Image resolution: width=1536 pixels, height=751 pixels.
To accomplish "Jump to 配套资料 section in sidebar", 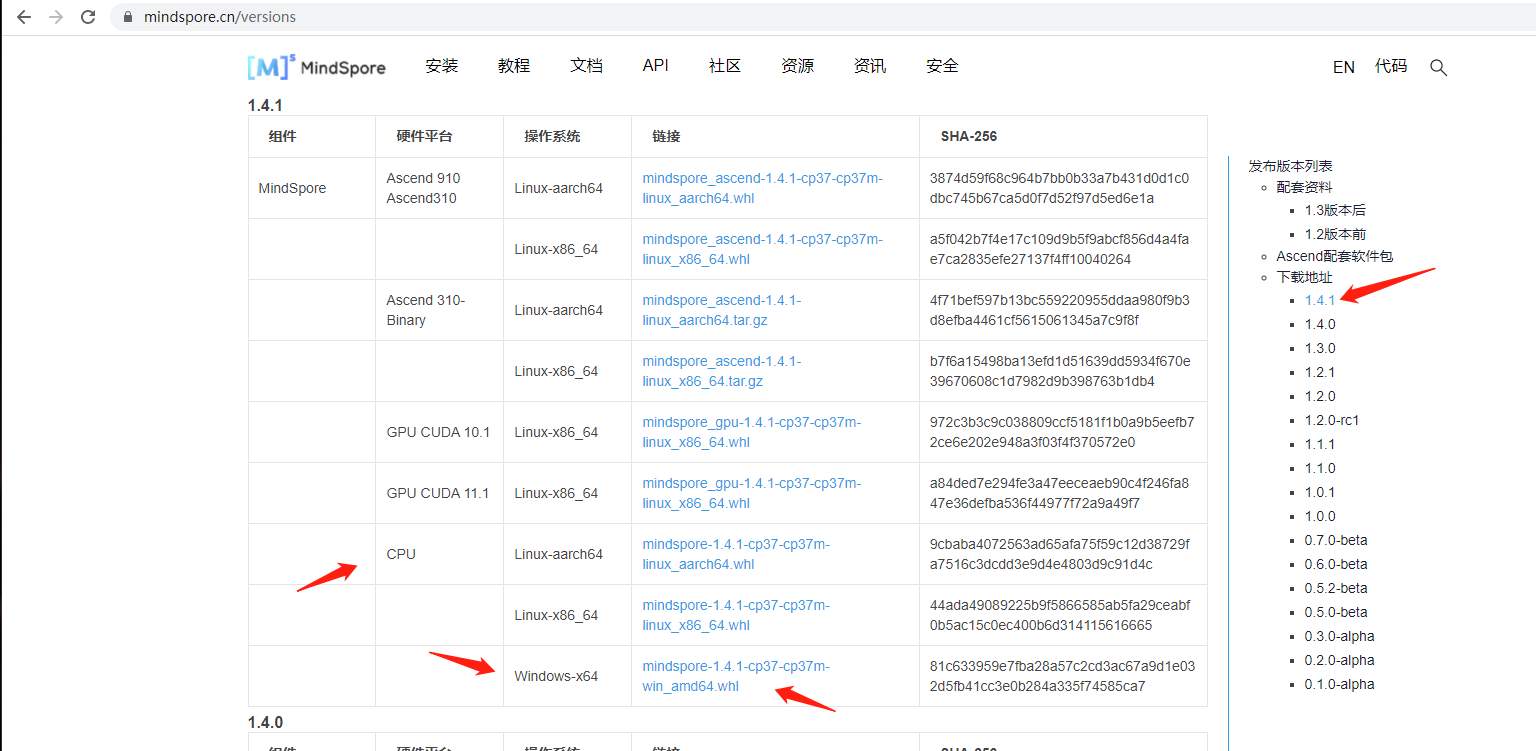I will 1304,187.
